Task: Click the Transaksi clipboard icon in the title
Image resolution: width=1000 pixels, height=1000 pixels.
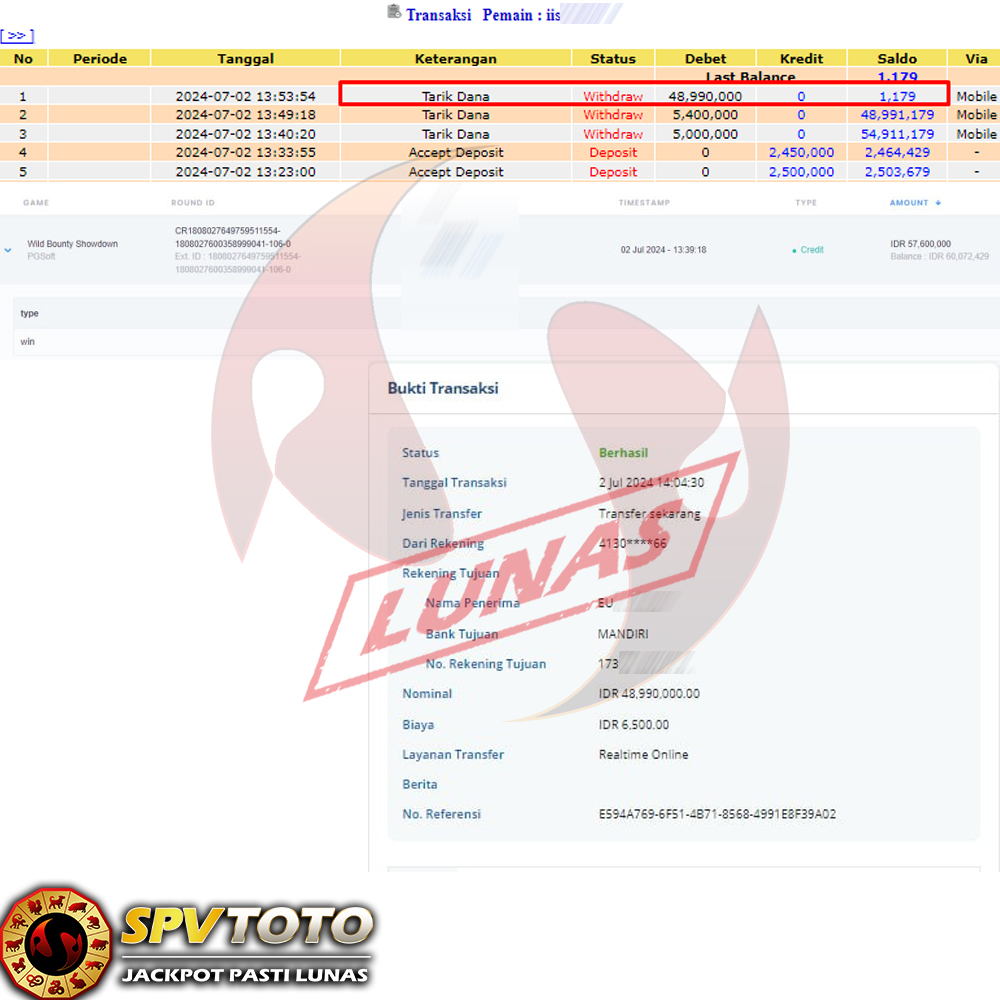Action: click(394, 13)
